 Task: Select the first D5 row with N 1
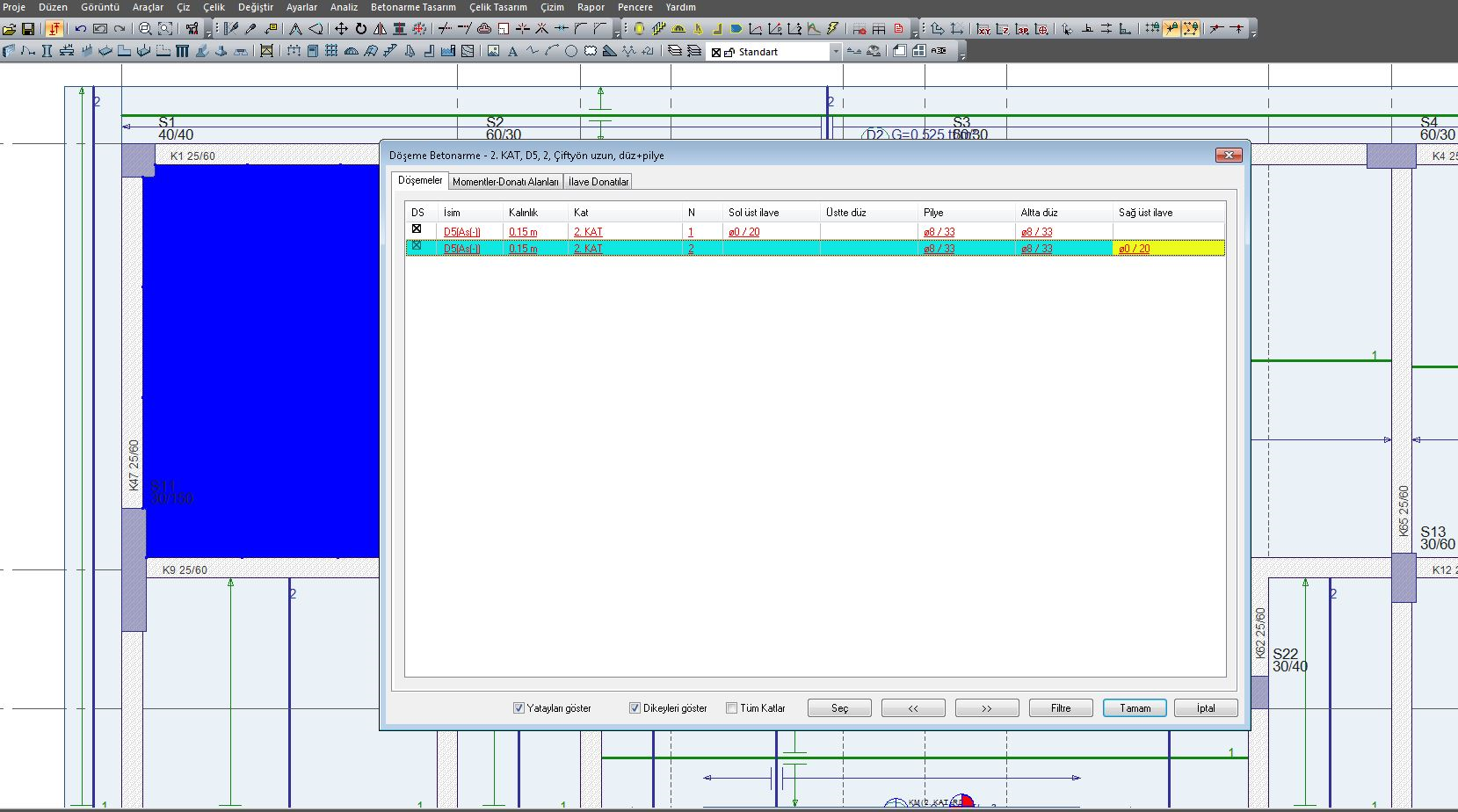tap(691, 232)
